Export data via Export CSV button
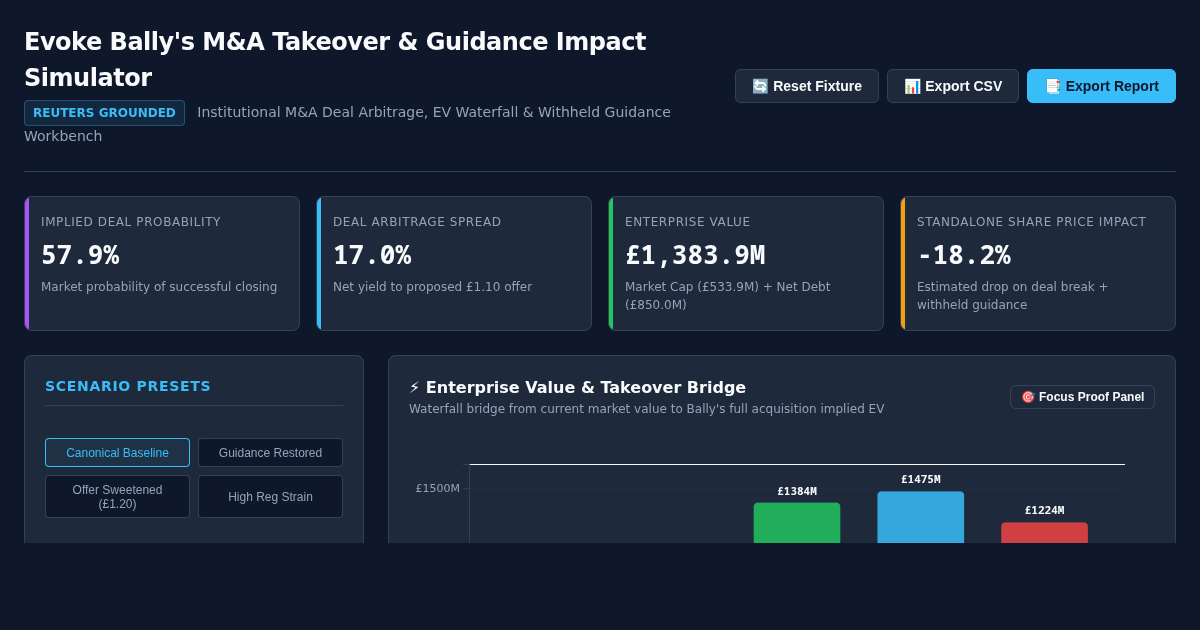 pos(953,86)
